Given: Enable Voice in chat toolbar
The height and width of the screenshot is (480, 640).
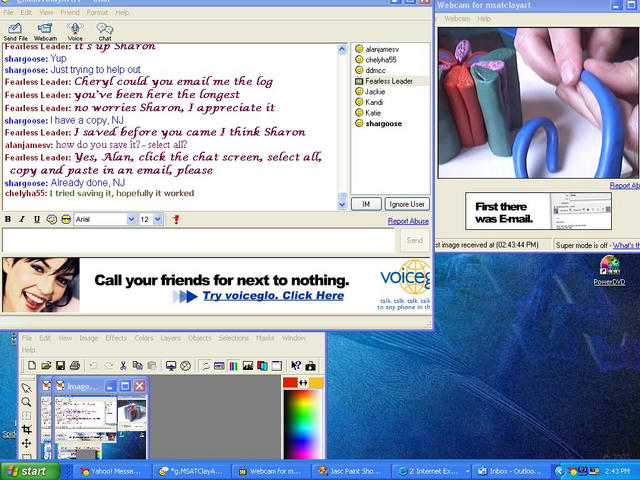Looking at the screenshot, I should click(75, 32).
